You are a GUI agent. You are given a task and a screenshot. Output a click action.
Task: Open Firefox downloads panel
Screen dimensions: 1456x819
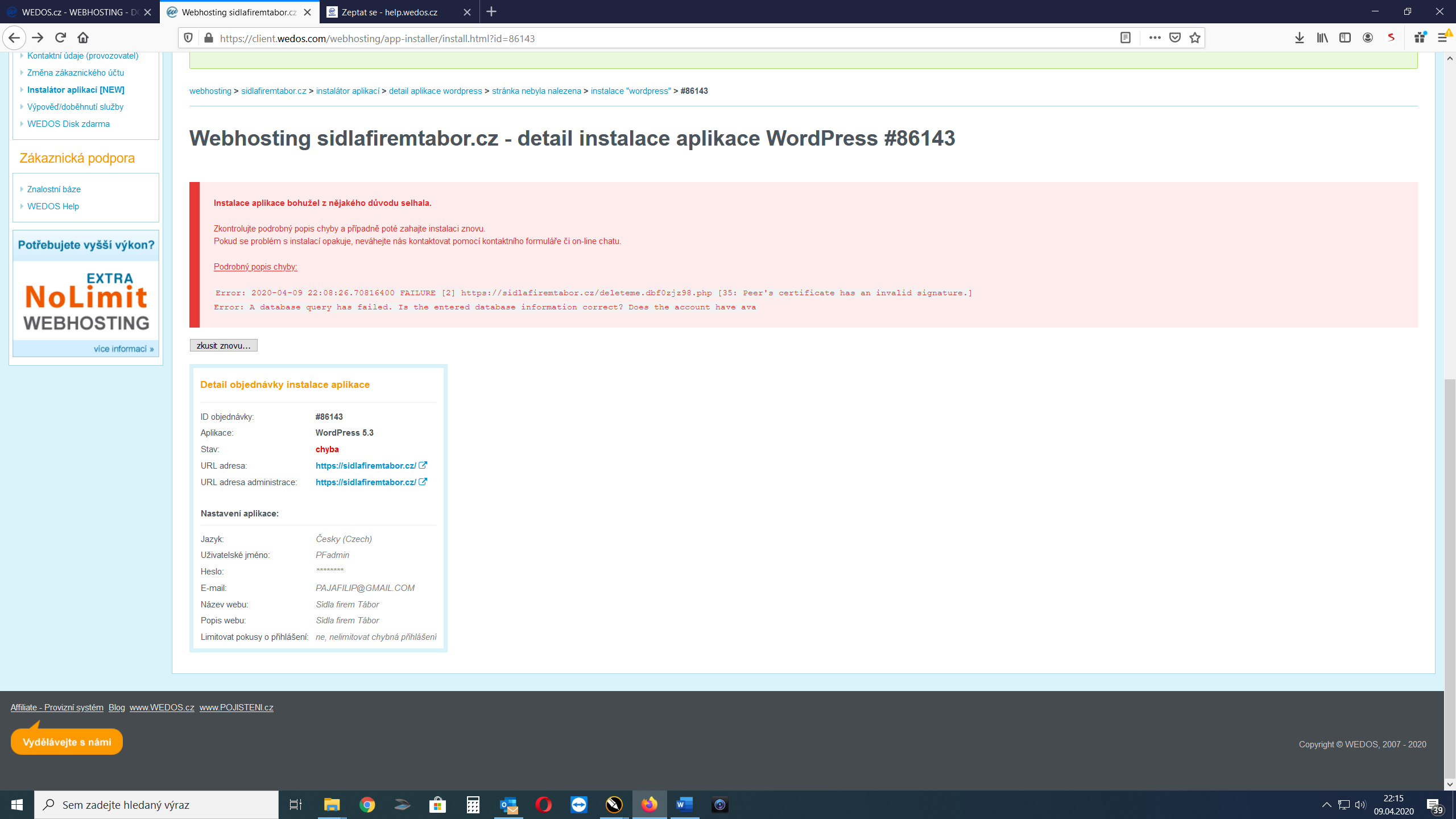[1300, 38]
